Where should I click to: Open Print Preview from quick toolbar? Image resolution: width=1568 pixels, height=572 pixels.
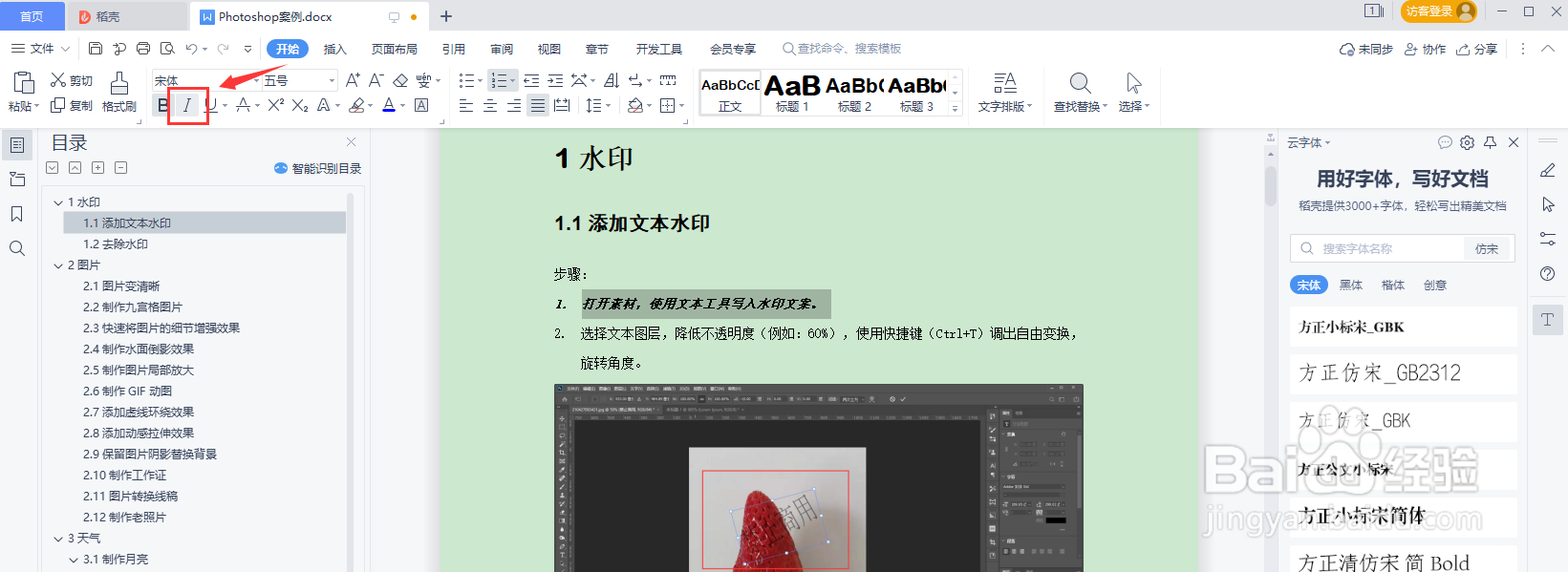pyautogui.click(x=167, y=49)
